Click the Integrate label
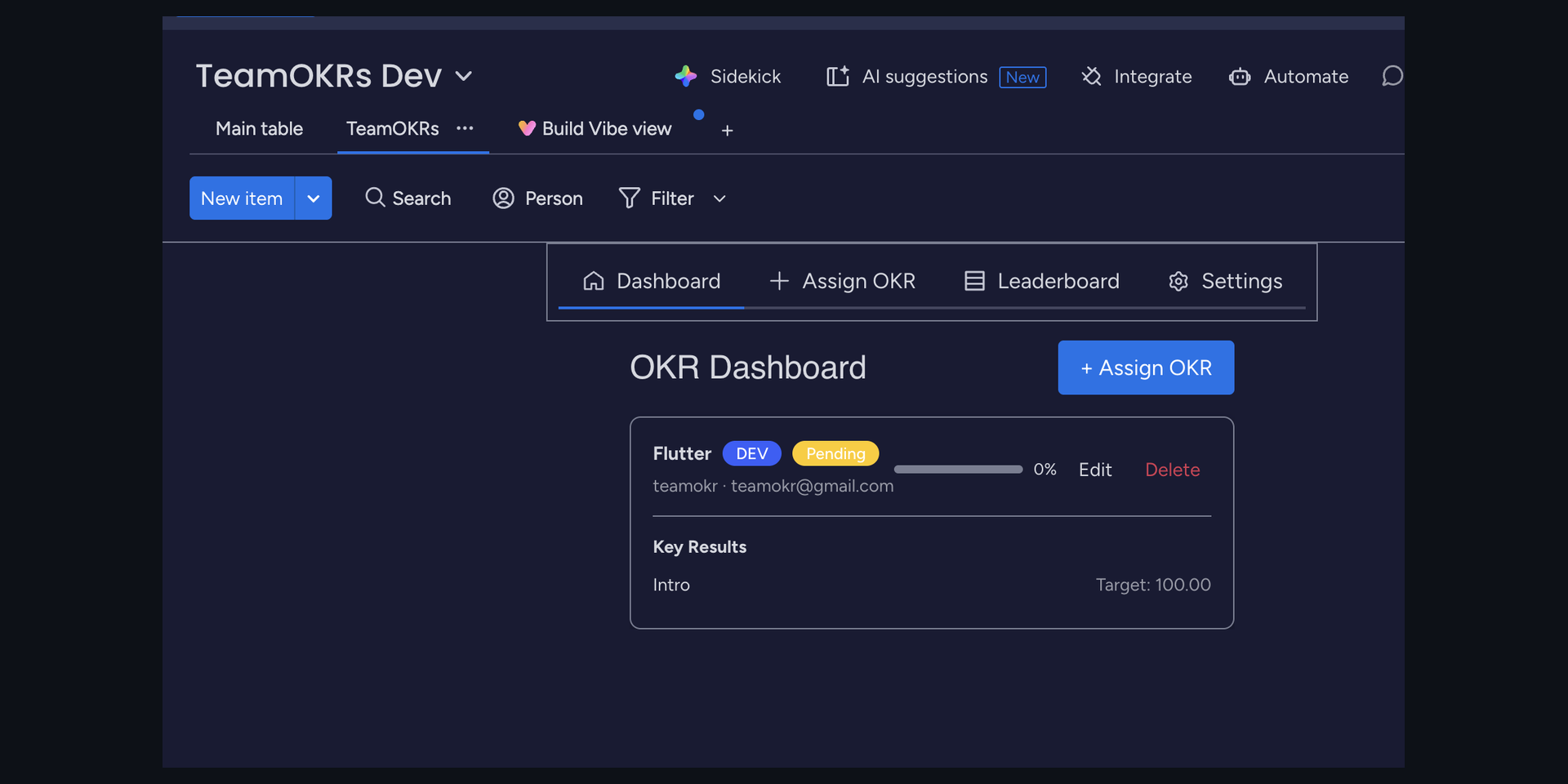This screenshot has height=784, width=1568. [x=1152, y=76]
